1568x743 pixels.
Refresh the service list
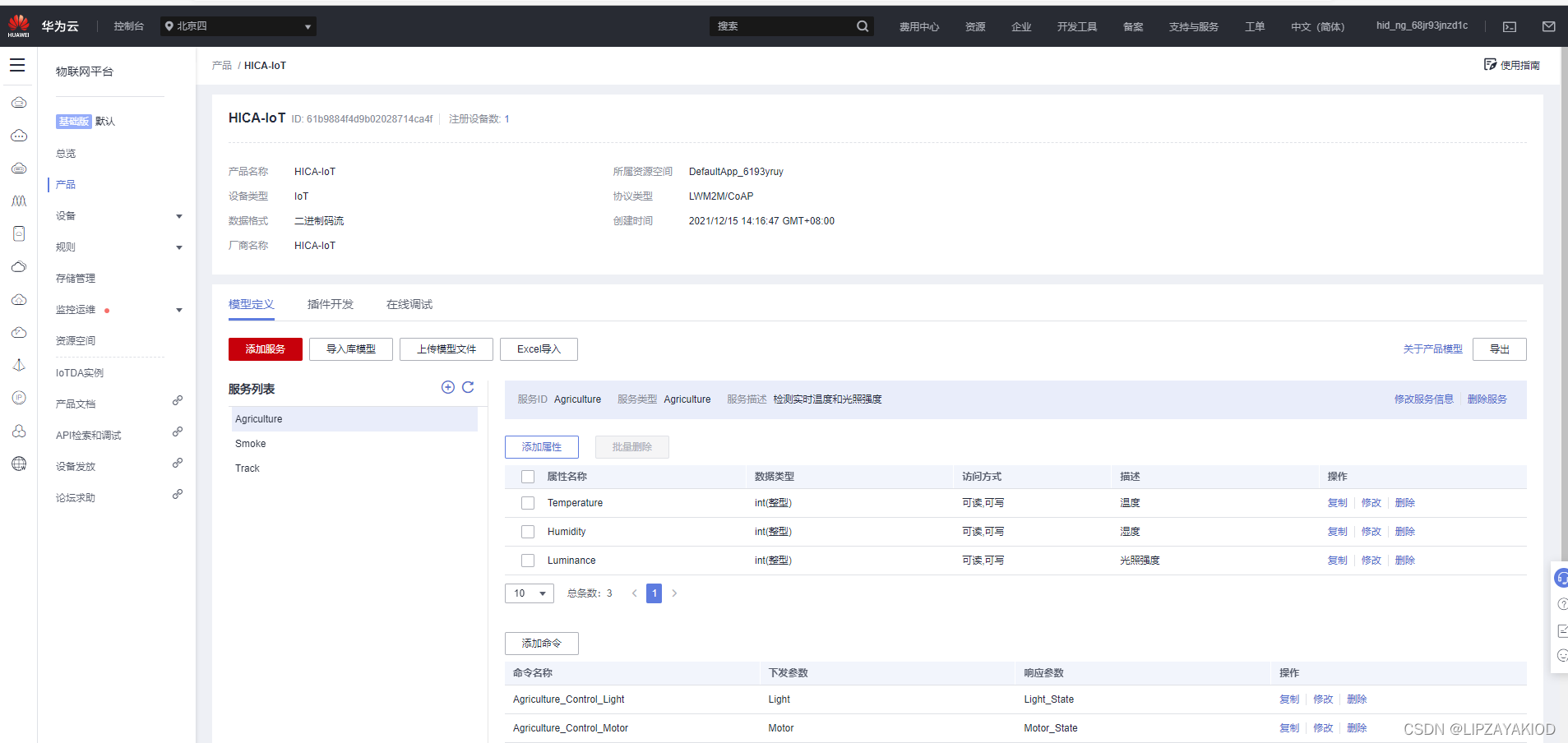tap(468, 387)
